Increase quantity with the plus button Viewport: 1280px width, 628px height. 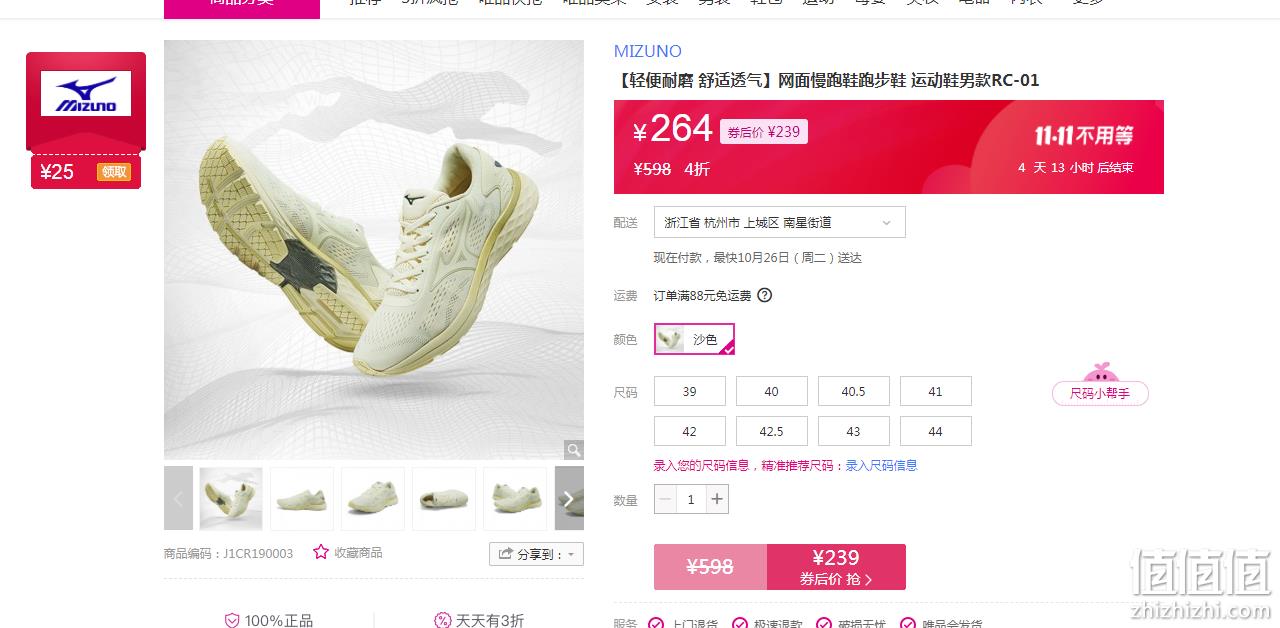[x=717, y=499]
